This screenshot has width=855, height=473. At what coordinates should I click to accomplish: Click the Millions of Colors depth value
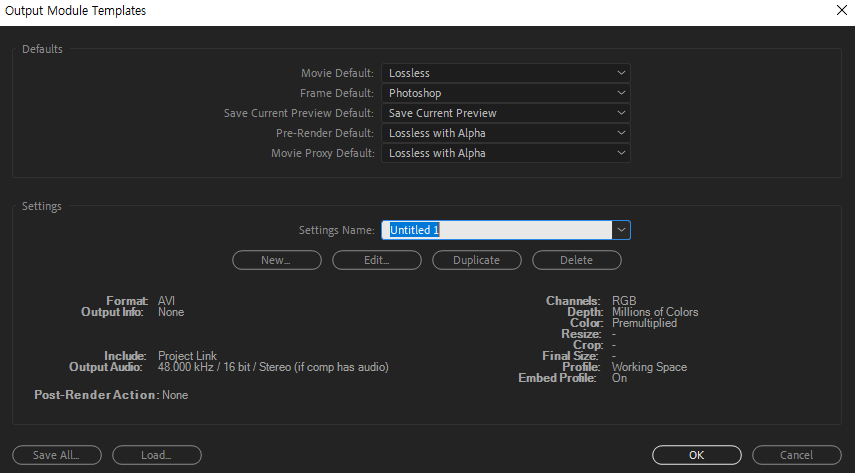(655, 312)
